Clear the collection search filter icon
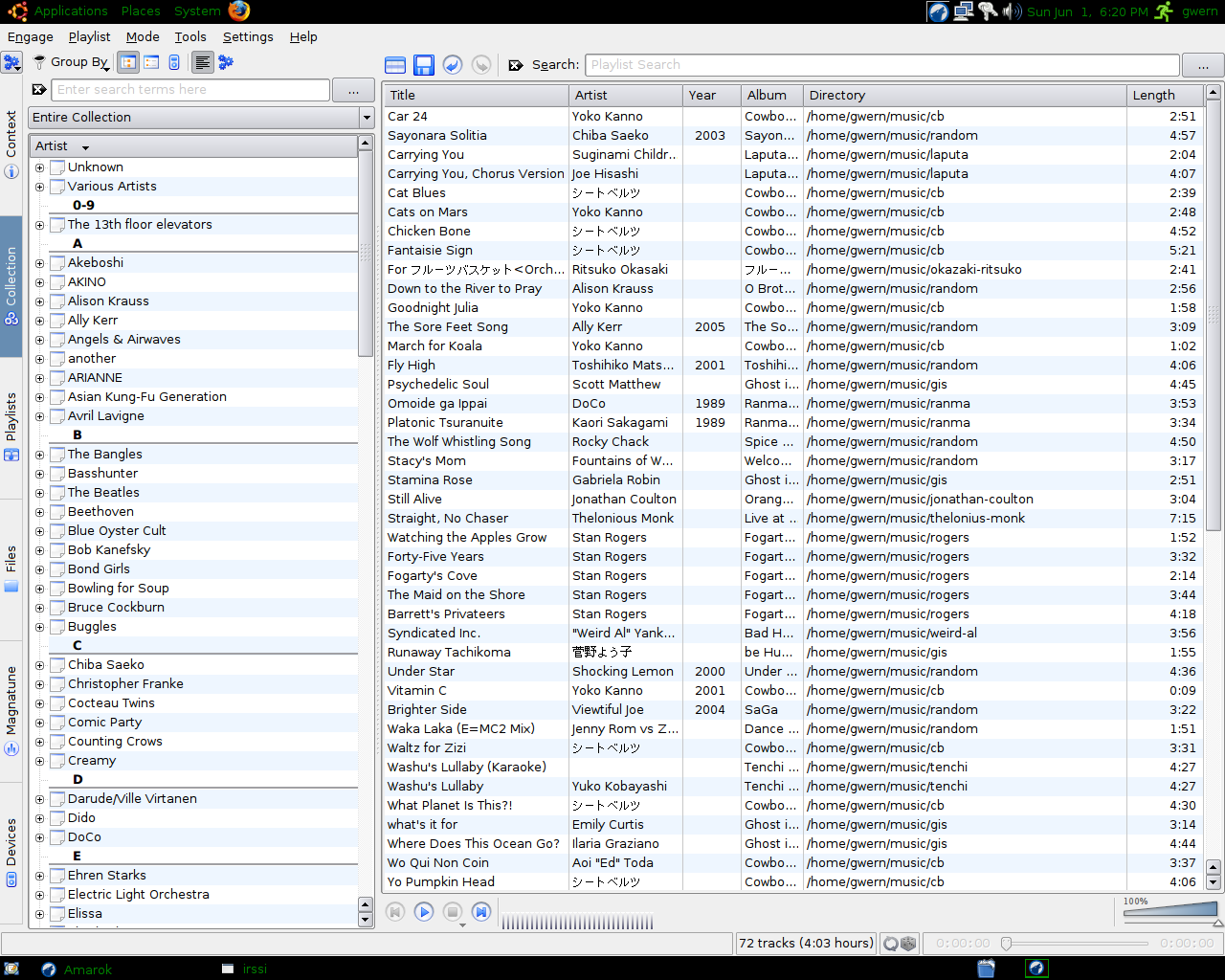This screenshot has height=980, width=1225. (39, 90)
